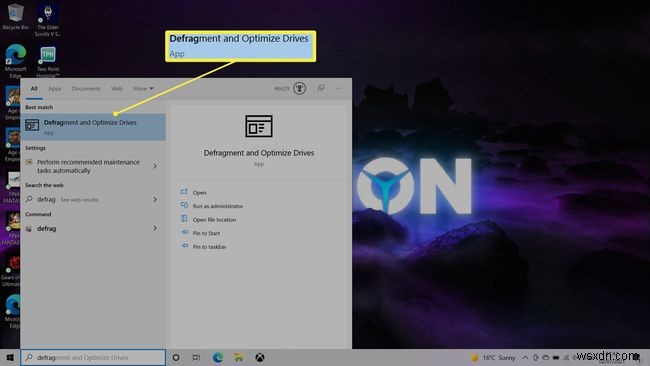This screenshot has height=366, width=650.
Task: Click the defrag command row icon
Action: (29, 229)
